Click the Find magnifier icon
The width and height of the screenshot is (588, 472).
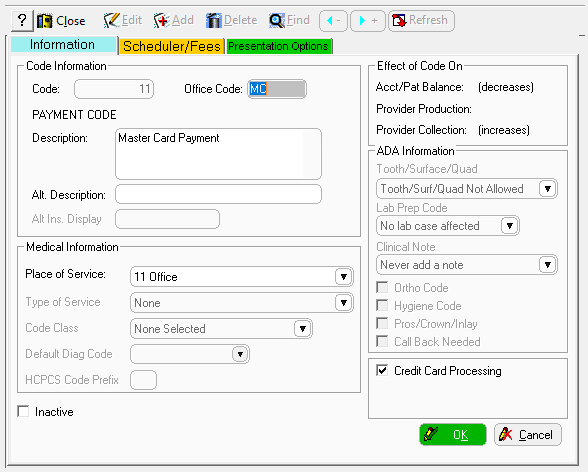tap(277, 20)
